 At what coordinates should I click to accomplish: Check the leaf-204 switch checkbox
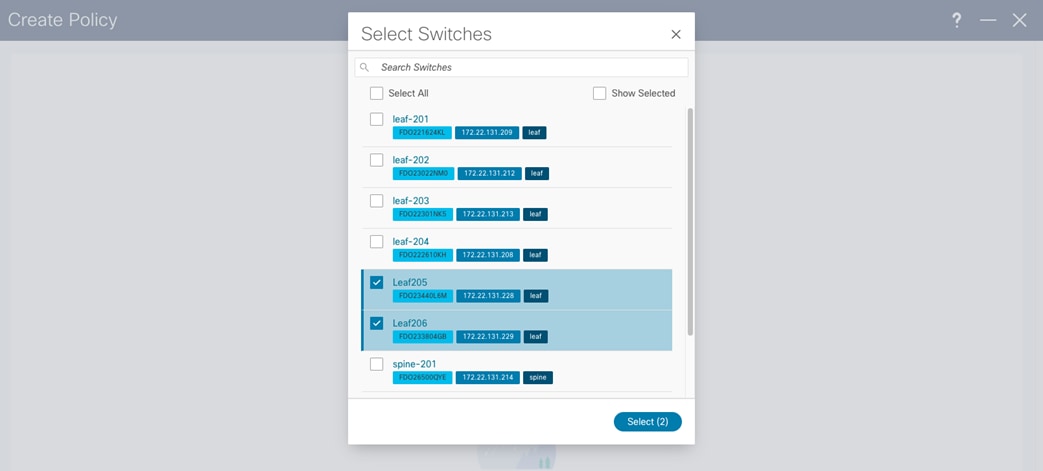376,241
